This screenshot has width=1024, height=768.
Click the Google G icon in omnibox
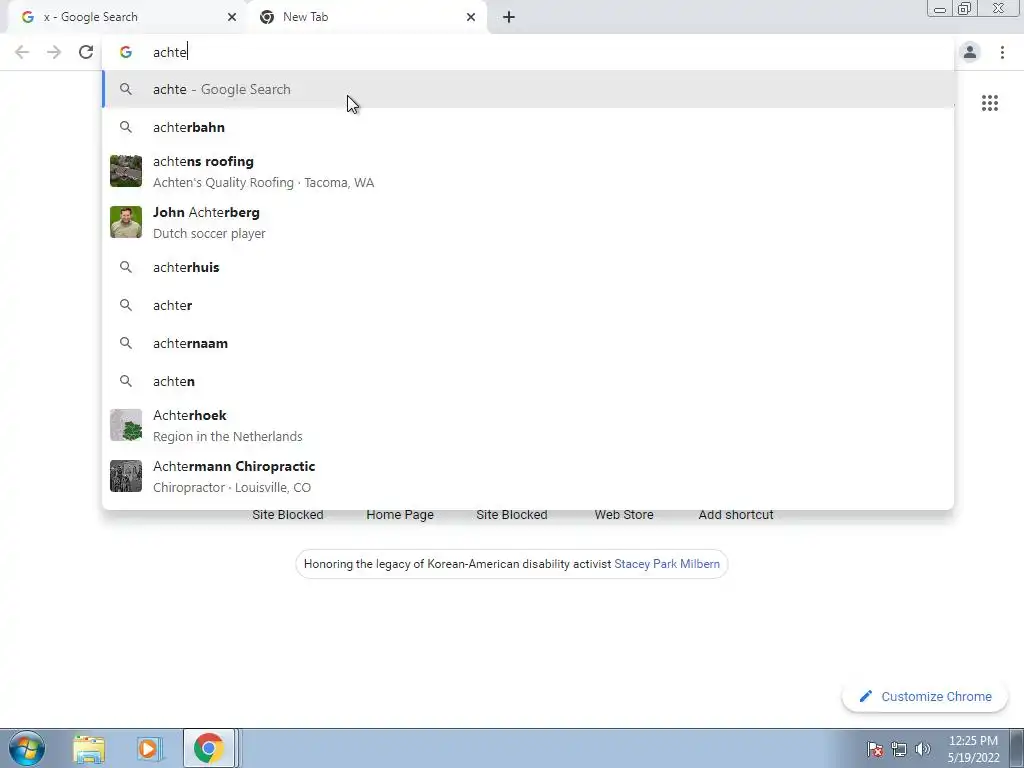(125, 52)
